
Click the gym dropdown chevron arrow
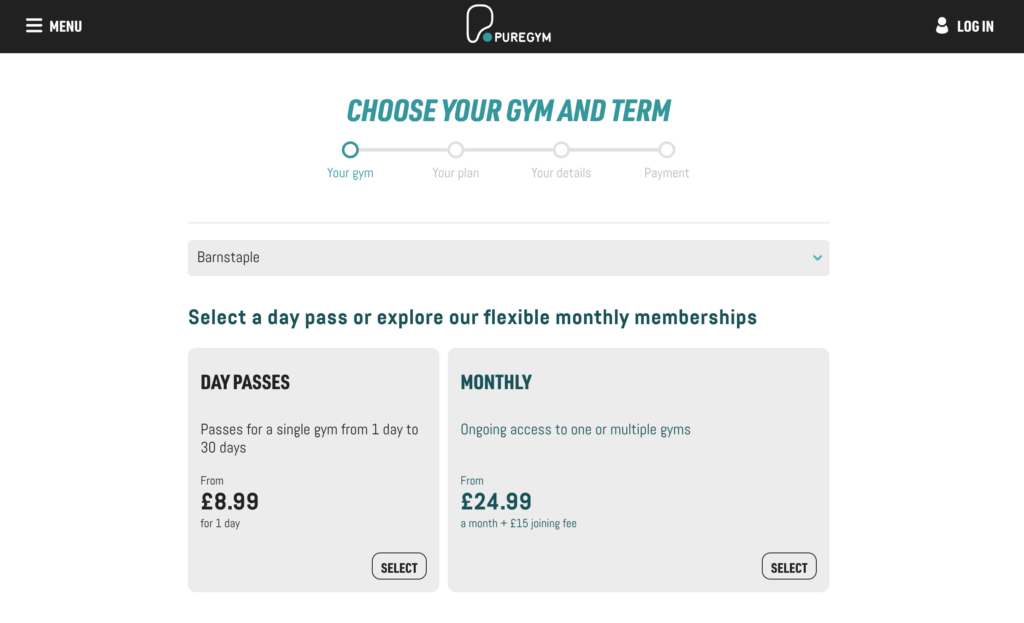coord(817,258)
